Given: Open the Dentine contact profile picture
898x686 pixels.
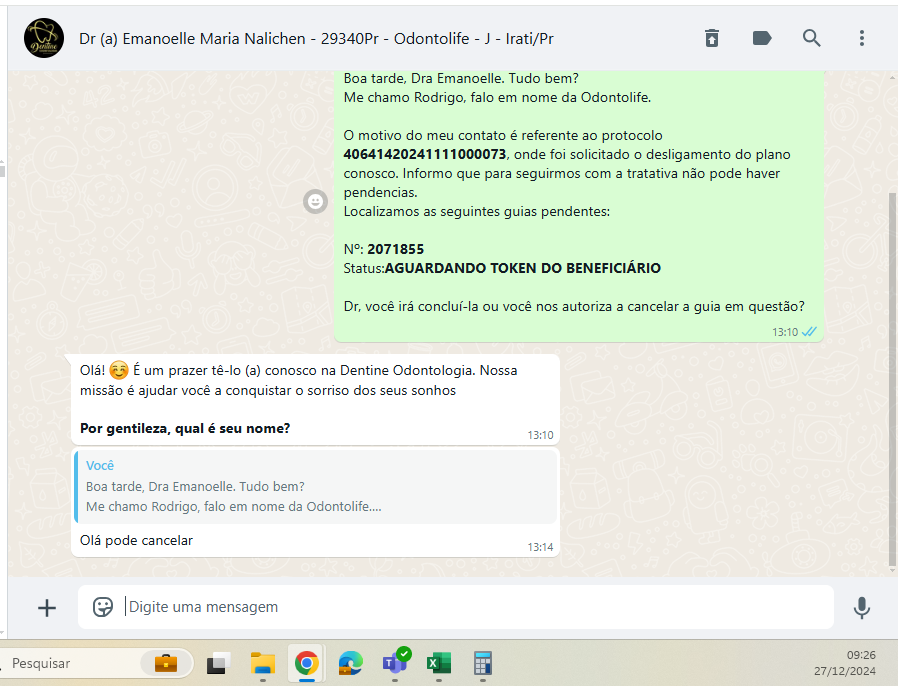Looking at the screenshot, I should [x=44, y=38].
